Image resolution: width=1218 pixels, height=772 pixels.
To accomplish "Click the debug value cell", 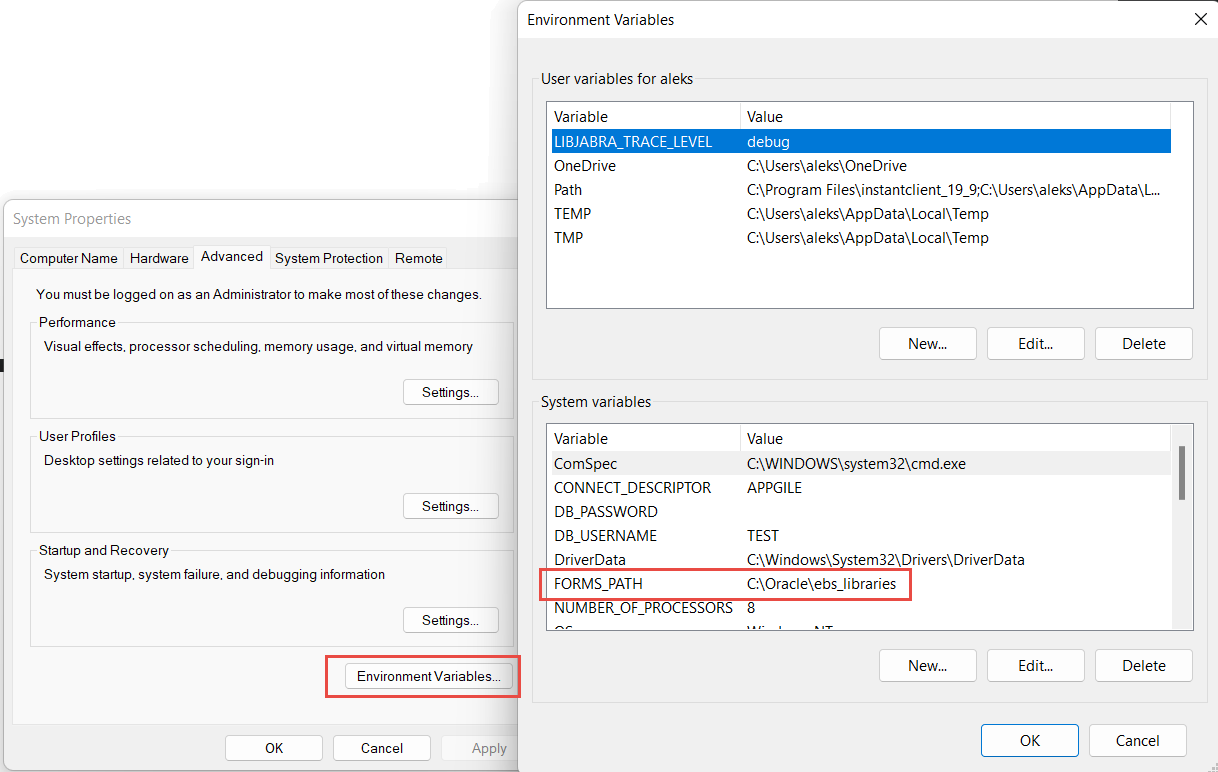I will click(x=768, y=142).
